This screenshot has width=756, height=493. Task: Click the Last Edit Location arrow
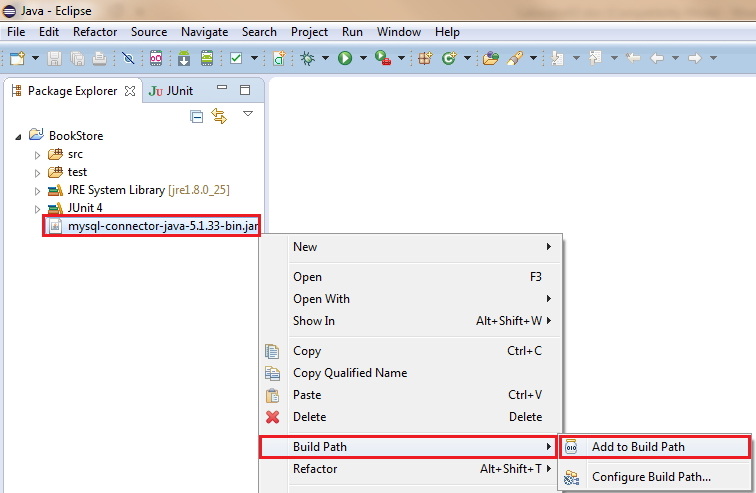coord(633,58)
